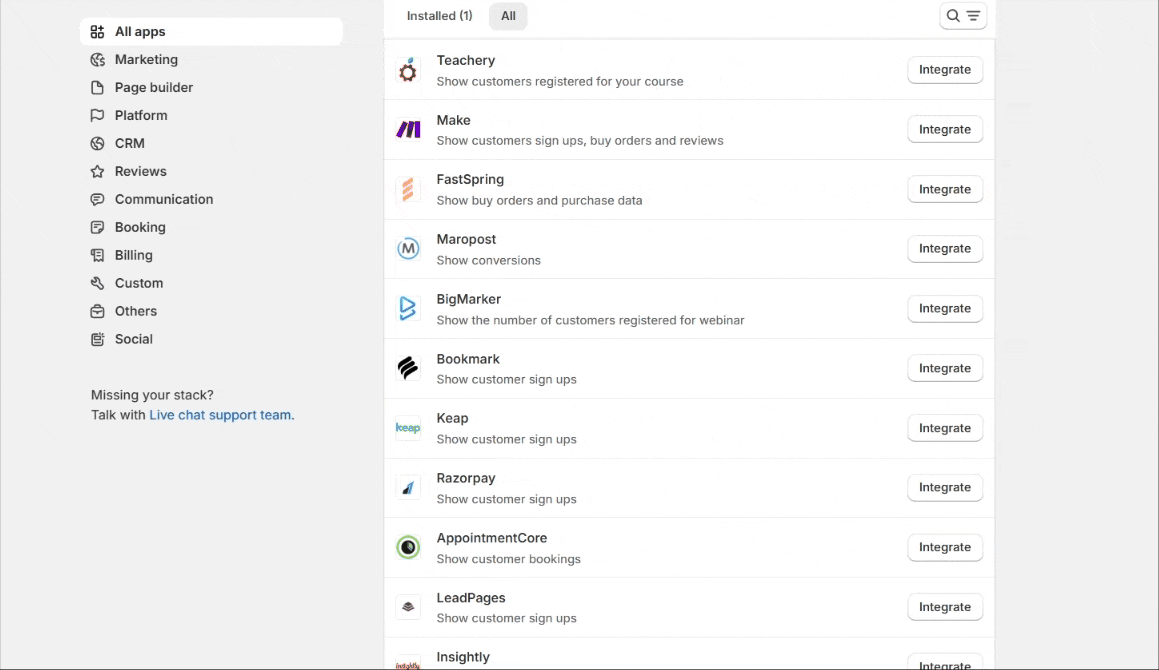1159x670 pixels.
Task: Click the Make app logo icon
Action: [x=408, y=129]
